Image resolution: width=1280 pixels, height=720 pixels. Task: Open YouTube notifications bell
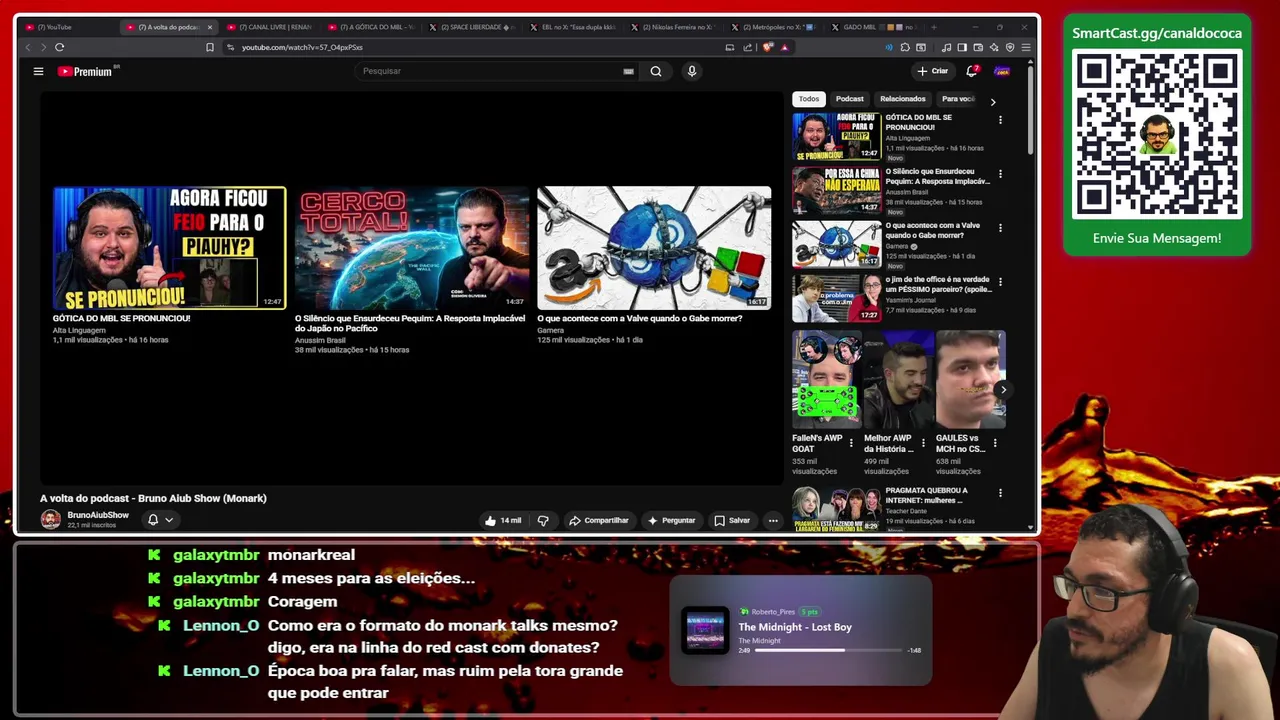972,71
